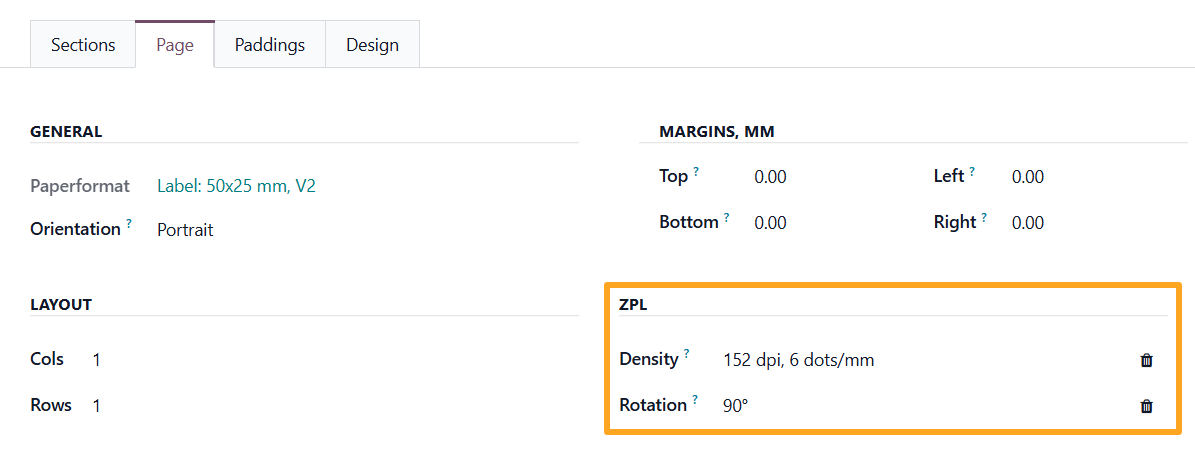Delete the ZPL Density value with trash icon
Screen dimensions: 1195x455
(1146, 360)
